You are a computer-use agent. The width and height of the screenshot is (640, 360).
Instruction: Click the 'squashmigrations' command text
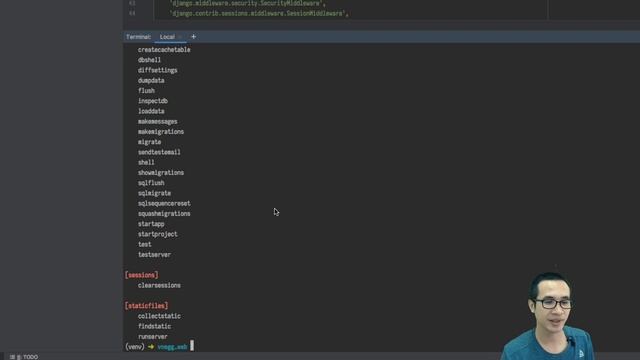[x=164, y=213]
